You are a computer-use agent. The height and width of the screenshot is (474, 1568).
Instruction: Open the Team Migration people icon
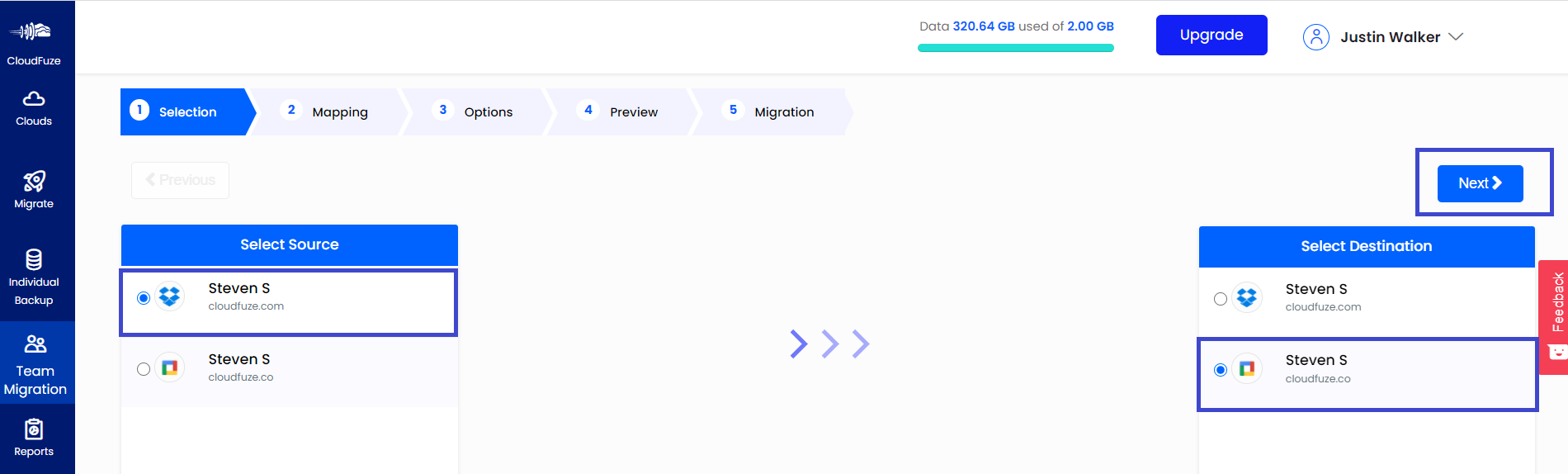tap(35, 344)
